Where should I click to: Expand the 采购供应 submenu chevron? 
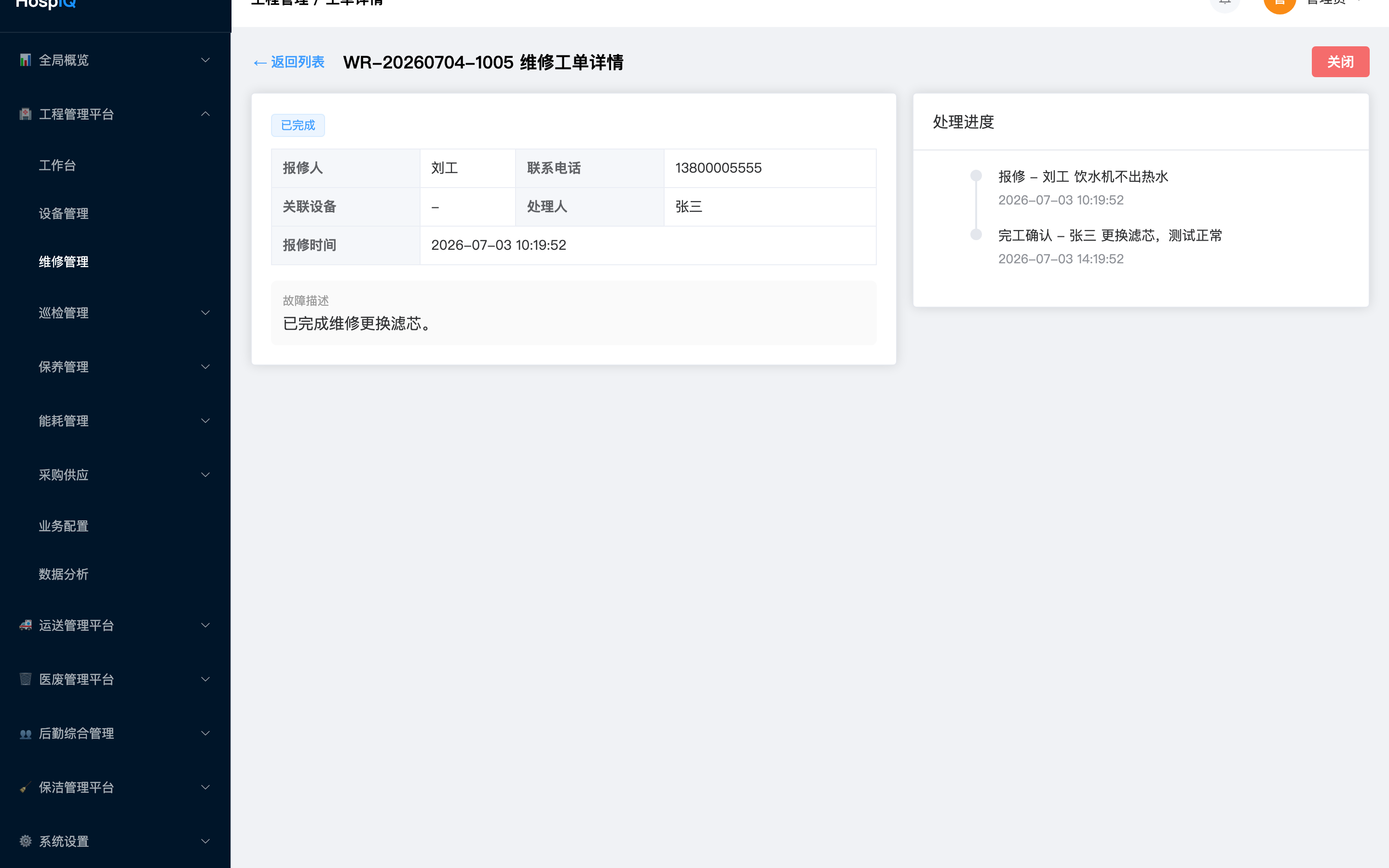click(x=205, y=475)
